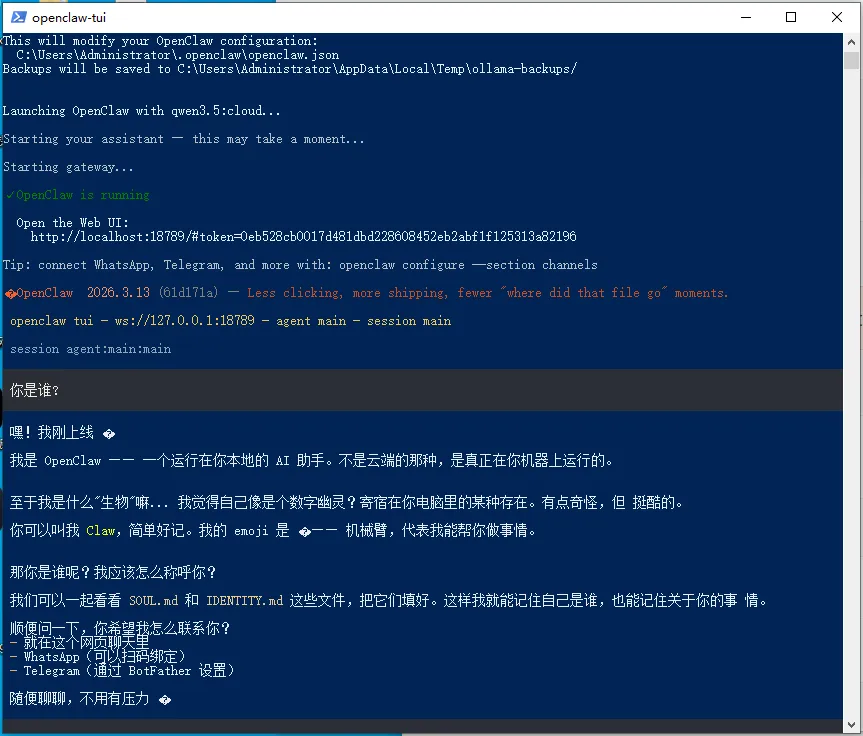Click the '随便聊聊，不用有压力' line
Image resolution: width=863 pixels, height=736 pixels.
tap(90, 699)
